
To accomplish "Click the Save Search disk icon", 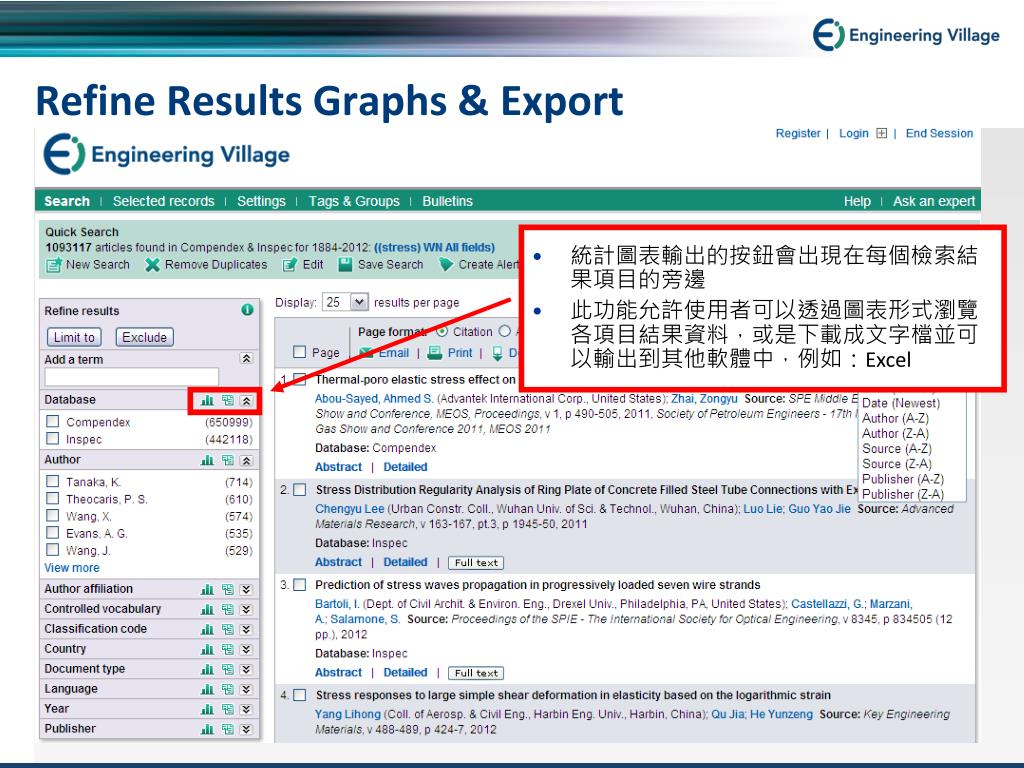I will [x=345, y=264].
